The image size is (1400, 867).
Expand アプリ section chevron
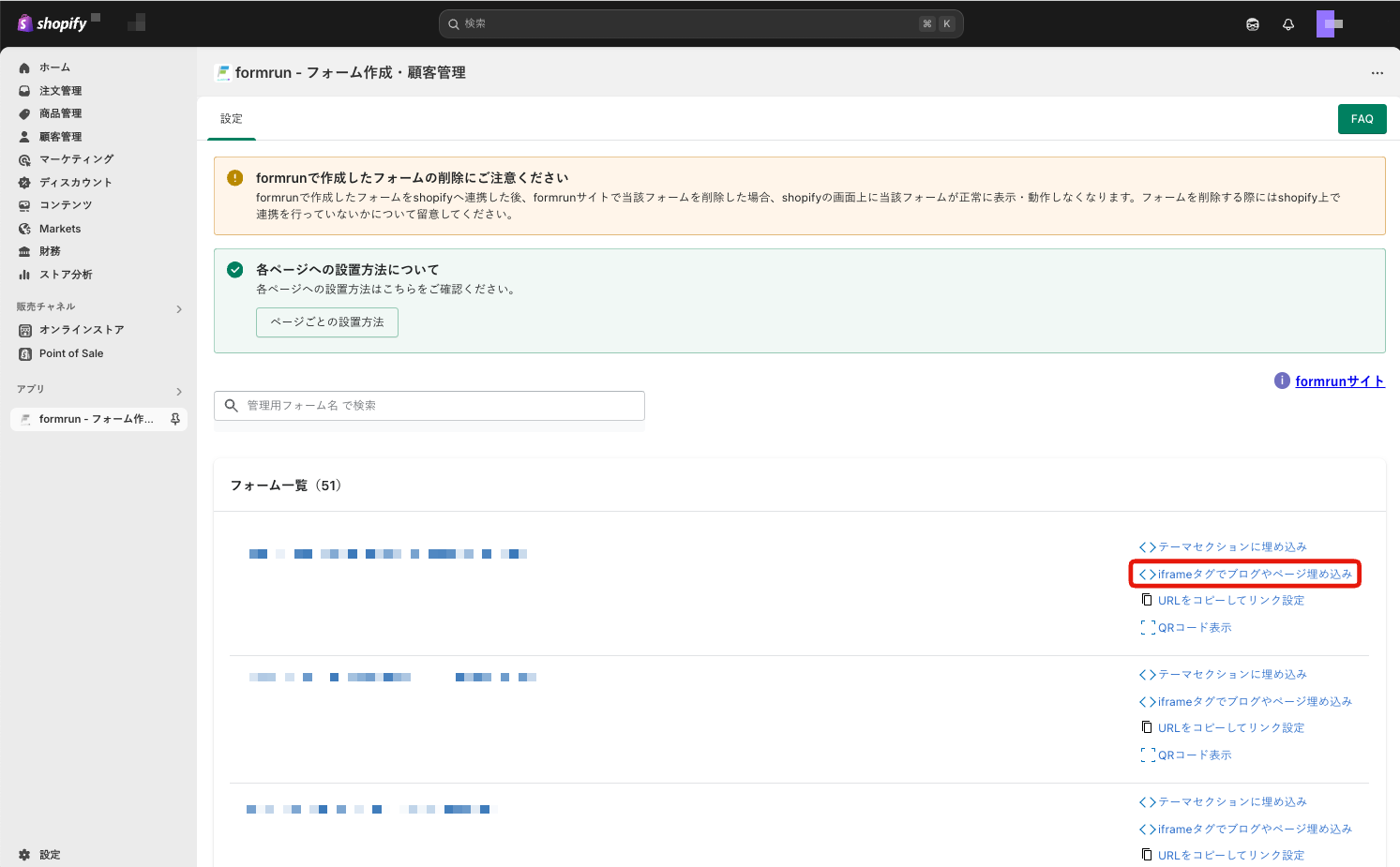click(178, 391)
